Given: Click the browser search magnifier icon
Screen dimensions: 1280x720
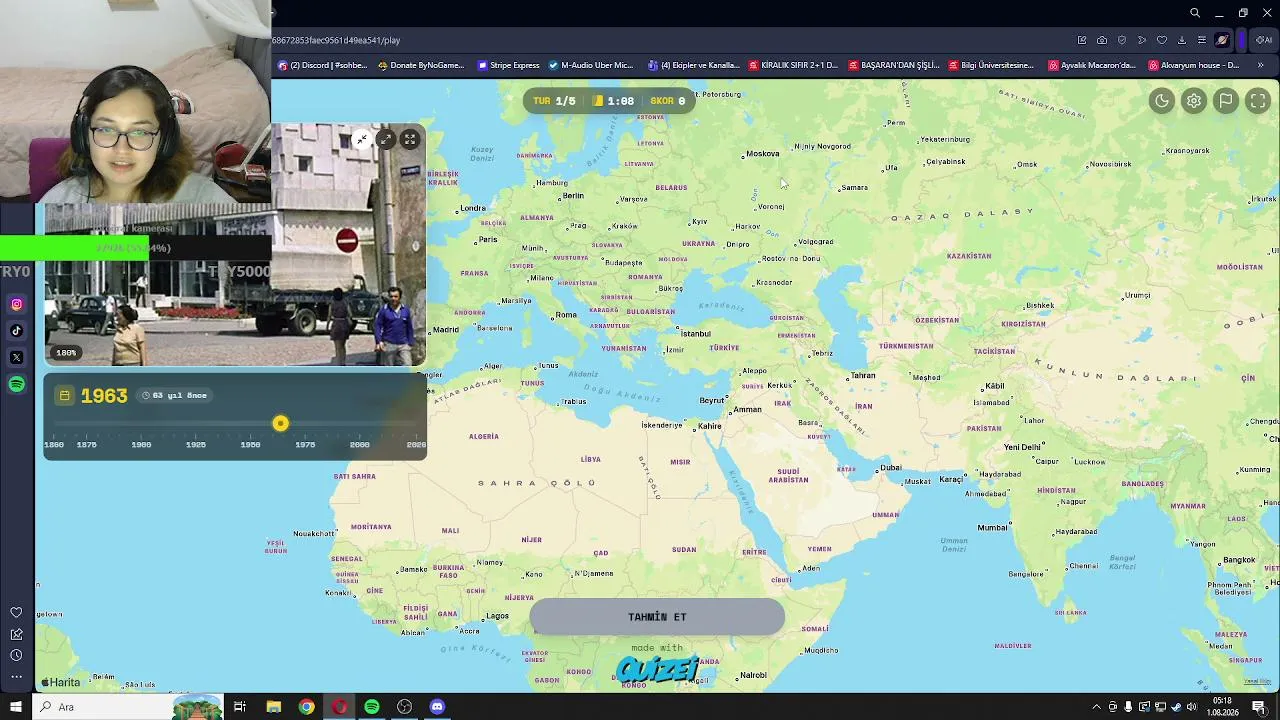Looking at the screenshot, I should pyautogui.click(x=1195, y=13).
